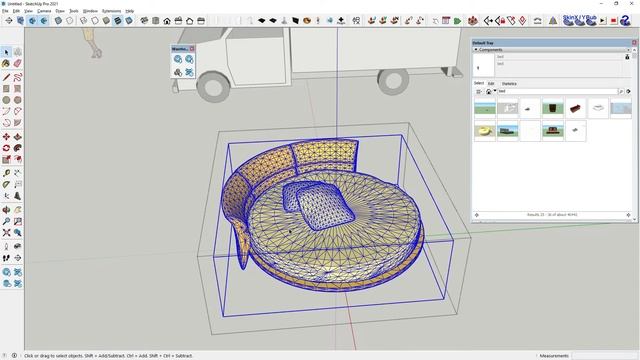
Task: Switch to the Edit tab in Components
Action: 491,83
